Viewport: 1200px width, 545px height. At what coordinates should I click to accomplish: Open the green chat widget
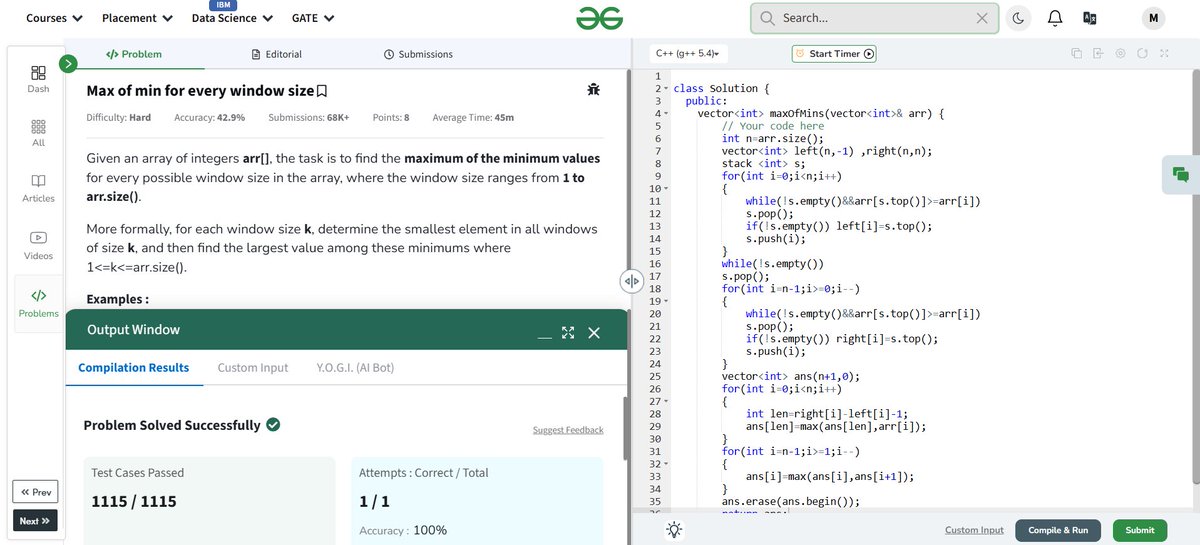(1181, 174)
